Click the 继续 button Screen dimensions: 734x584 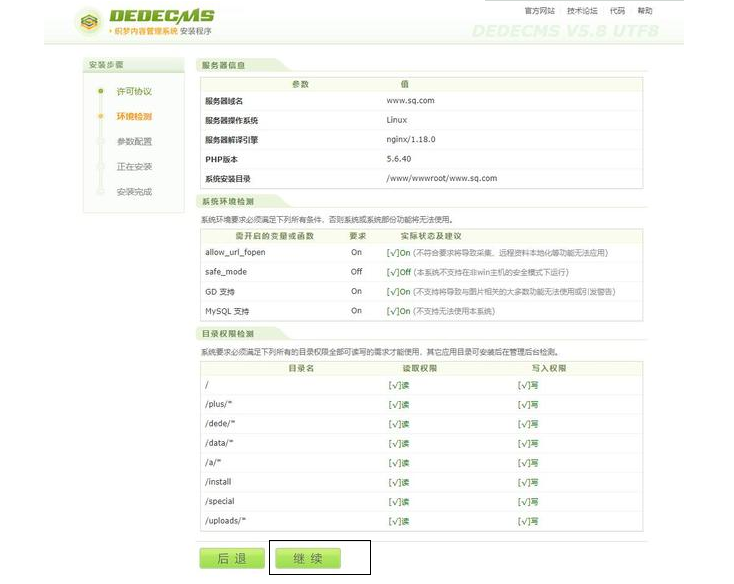pyautogui.click(x=308, y=558)
